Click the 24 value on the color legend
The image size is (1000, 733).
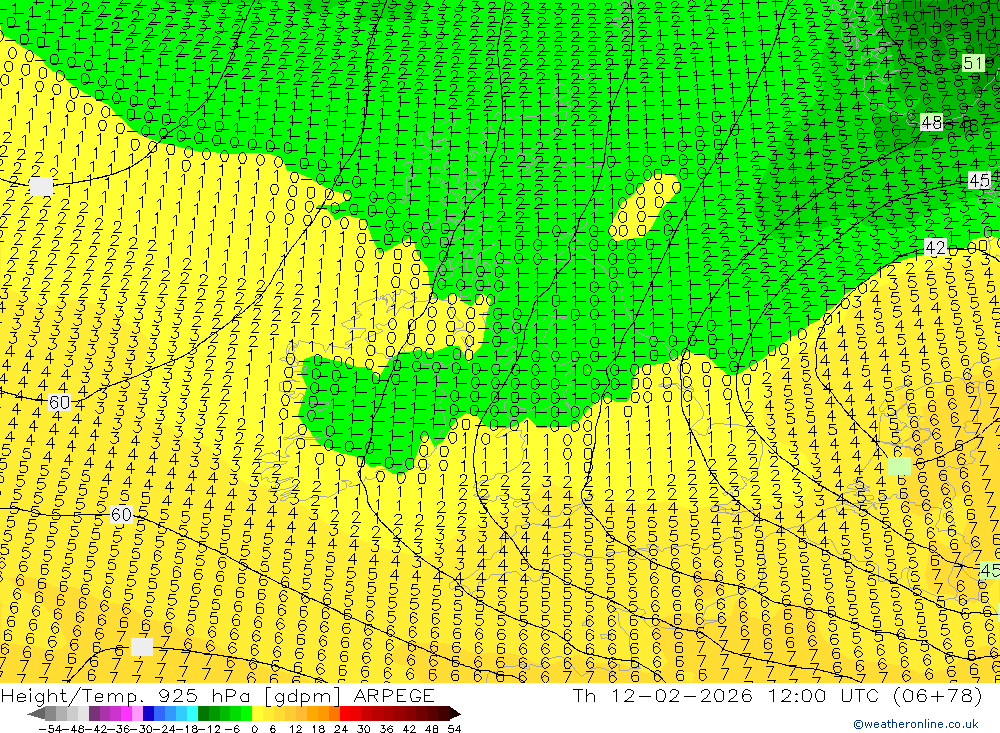click(341, 729)
